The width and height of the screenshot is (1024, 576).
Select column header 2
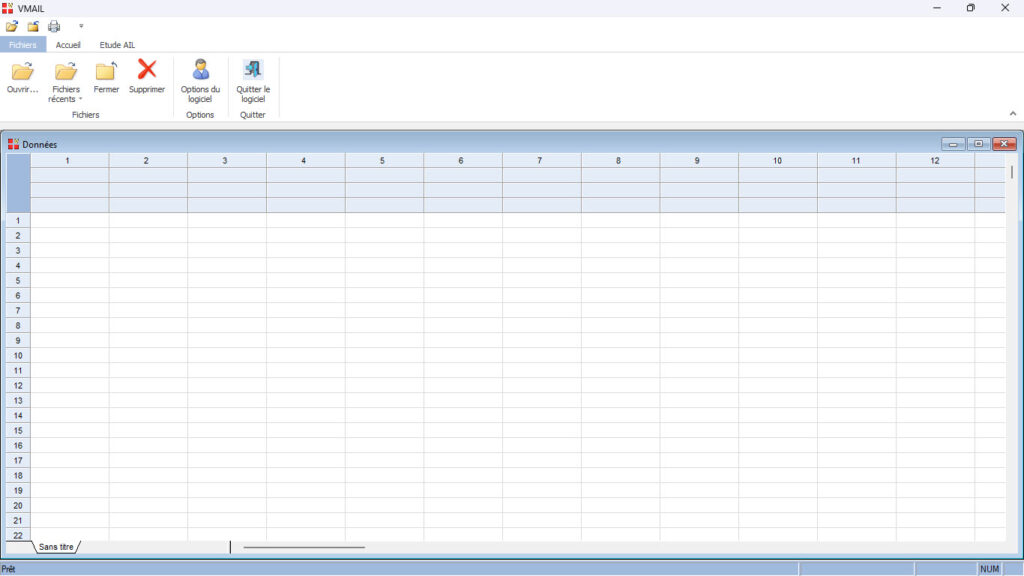point(148,161)
